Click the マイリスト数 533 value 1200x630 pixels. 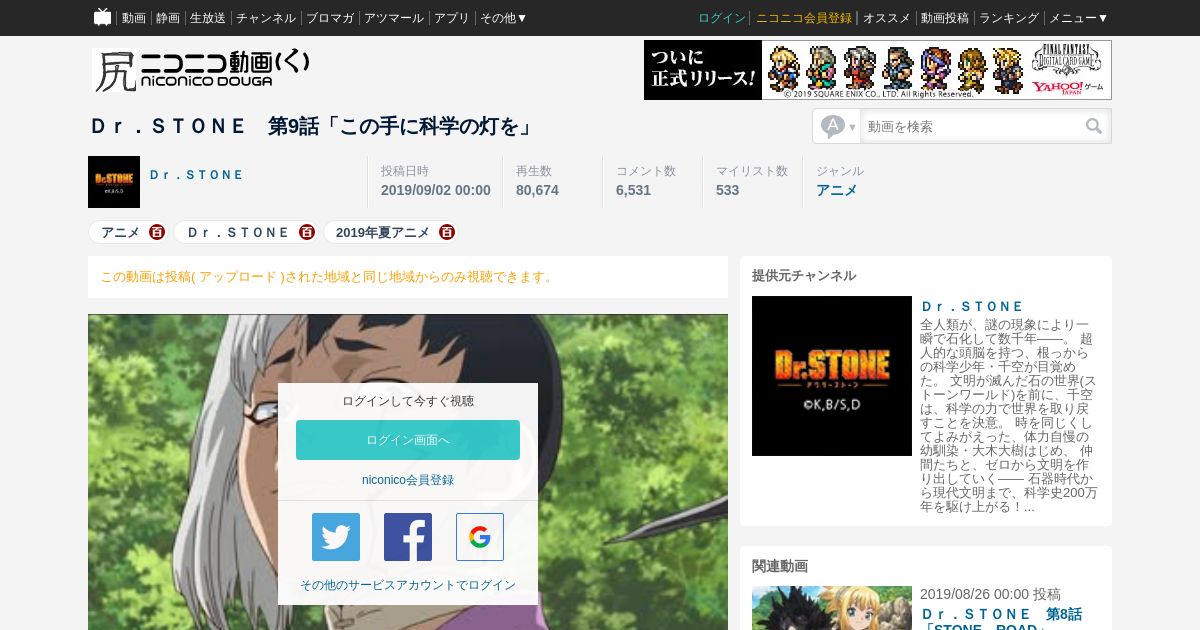(x=727, y=190)
